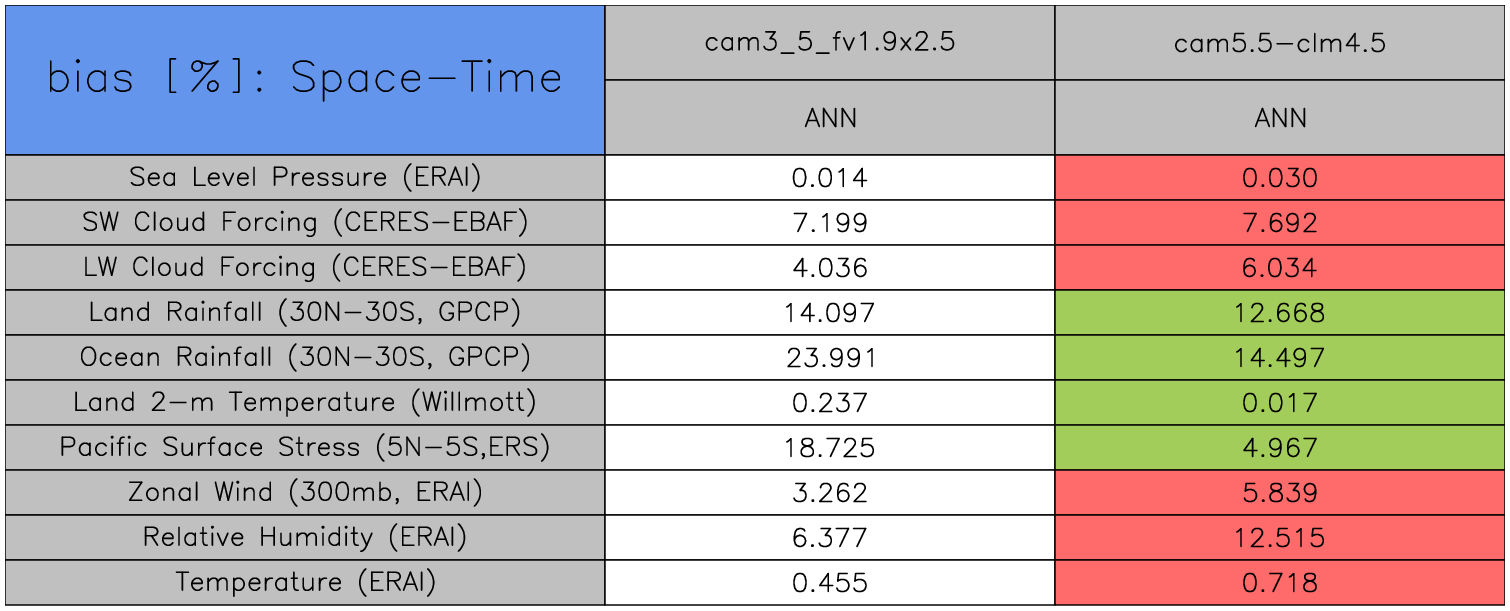Click the green cell showing 4.967
Screen dimensions: 1510x611
coord(1280,448)
